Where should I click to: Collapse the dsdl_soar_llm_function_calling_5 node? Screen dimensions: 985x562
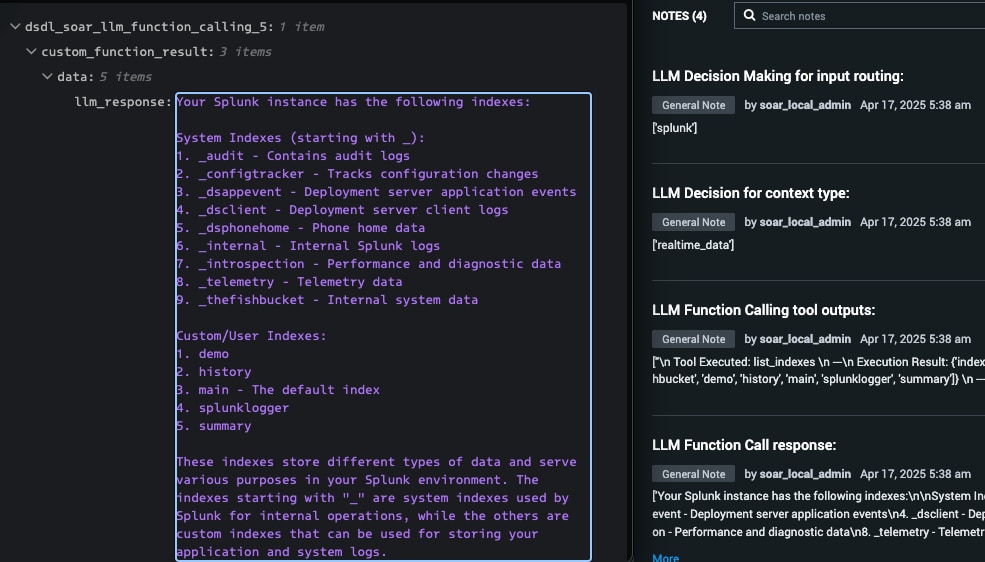point(15,26)
